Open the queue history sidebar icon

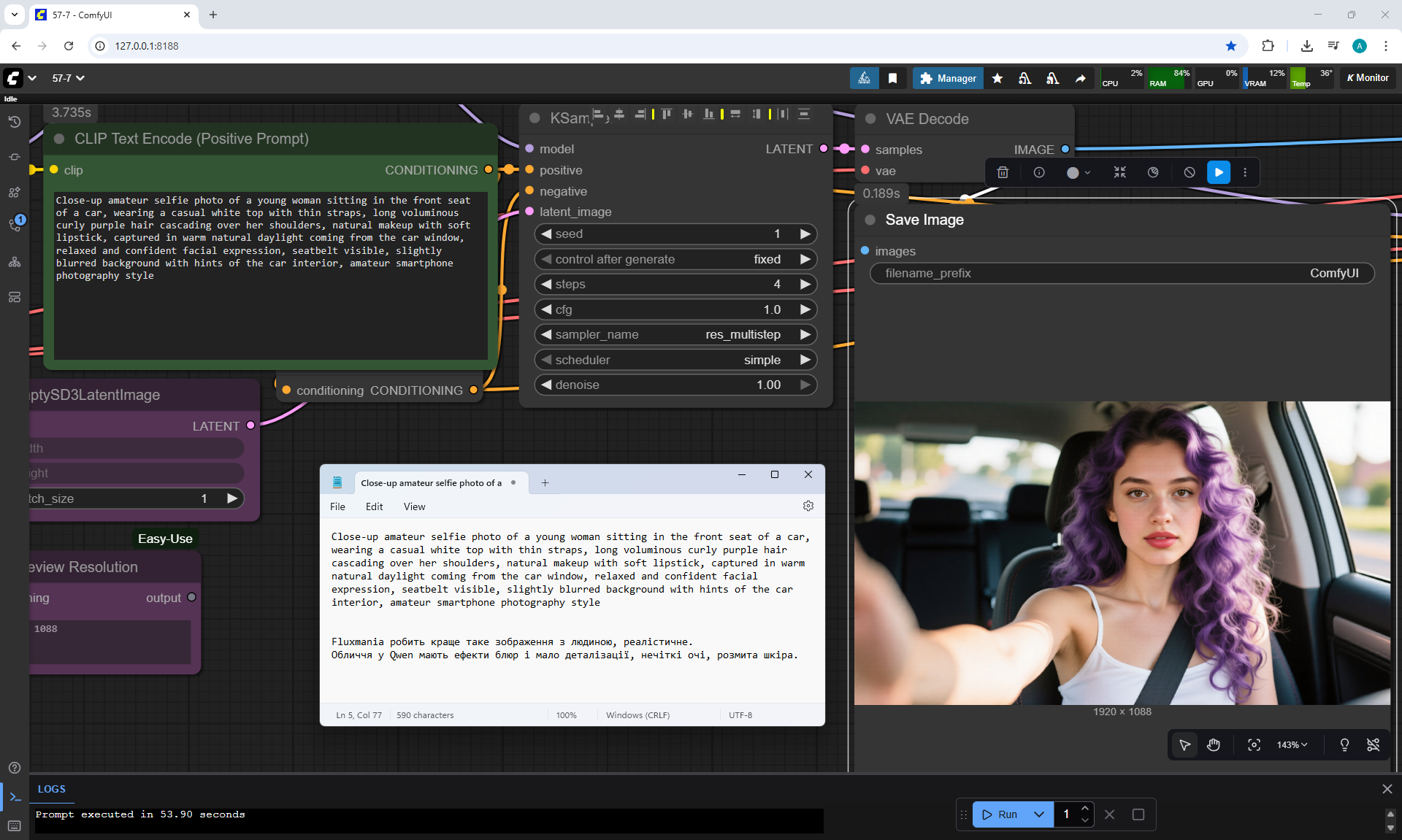[15, 122]
